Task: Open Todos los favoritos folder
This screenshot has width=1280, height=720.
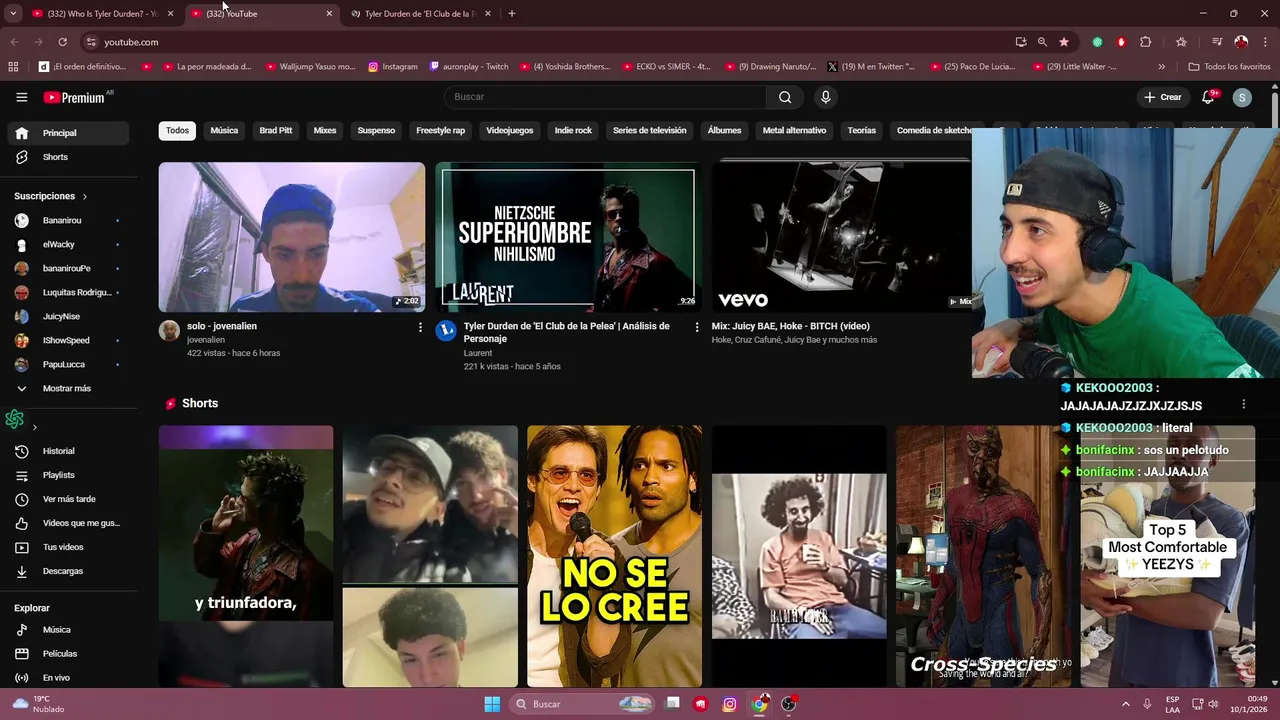Action: coord(1229,67)
